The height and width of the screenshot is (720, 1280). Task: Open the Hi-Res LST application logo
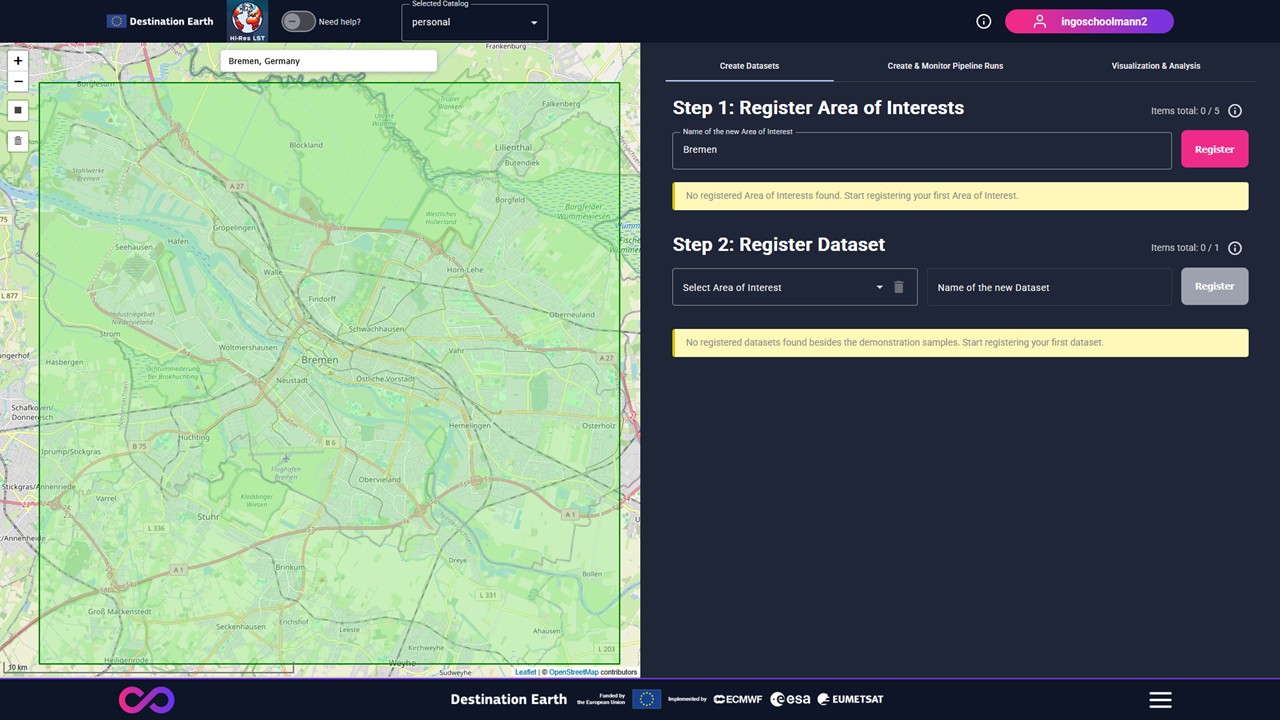coord(246,21)
